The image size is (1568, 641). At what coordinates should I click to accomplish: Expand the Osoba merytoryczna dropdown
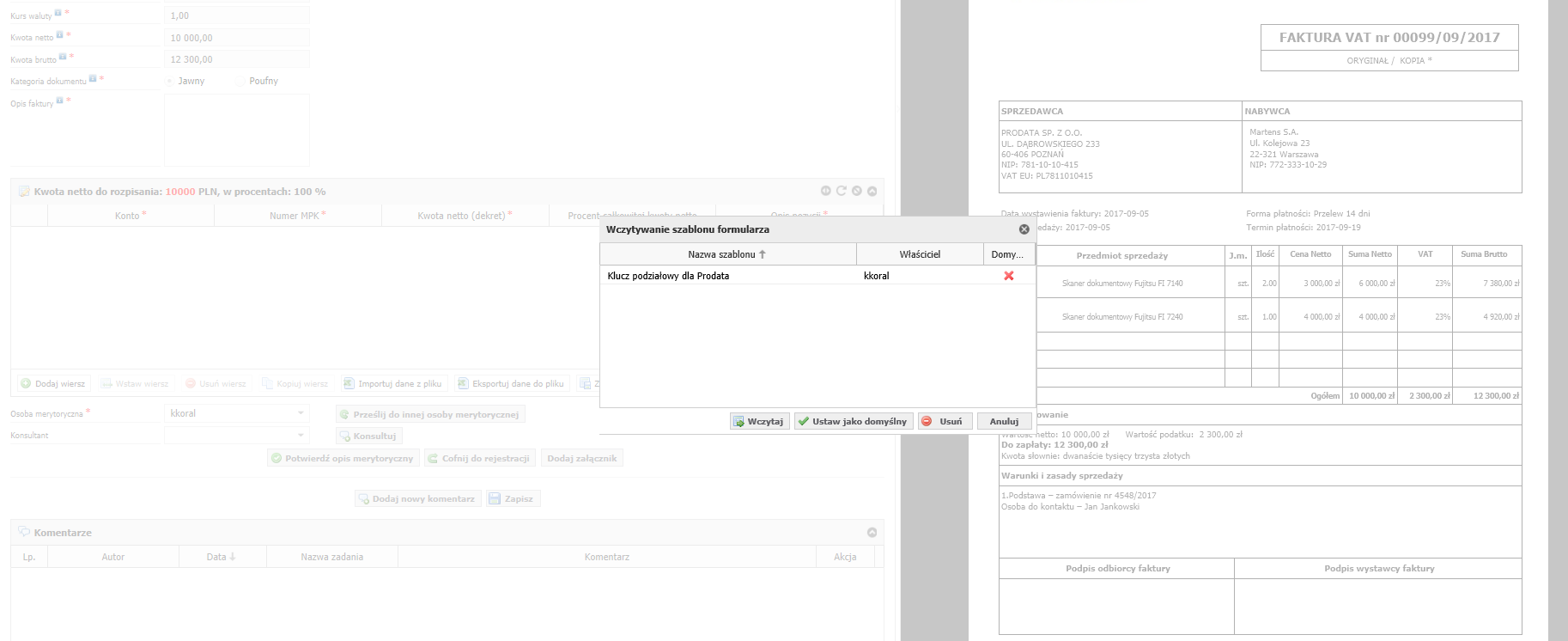click(x=301, y=413)
